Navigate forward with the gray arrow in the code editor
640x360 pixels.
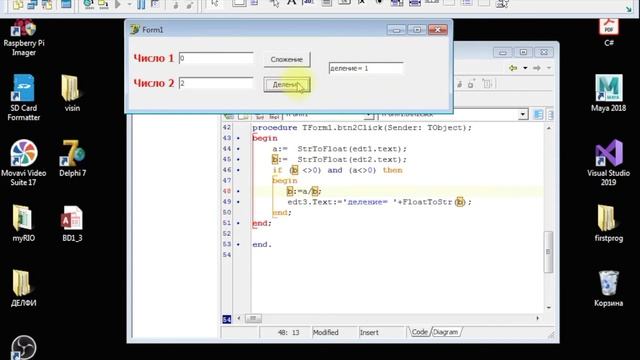tap(536, 68)
